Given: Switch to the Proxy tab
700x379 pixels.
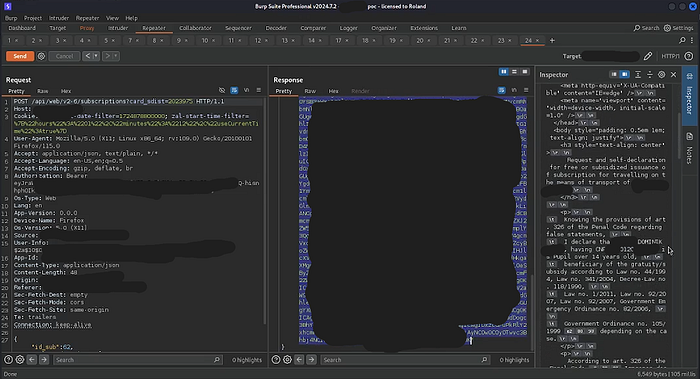Looking at the screenshot, I should click(x=87, y=28).
